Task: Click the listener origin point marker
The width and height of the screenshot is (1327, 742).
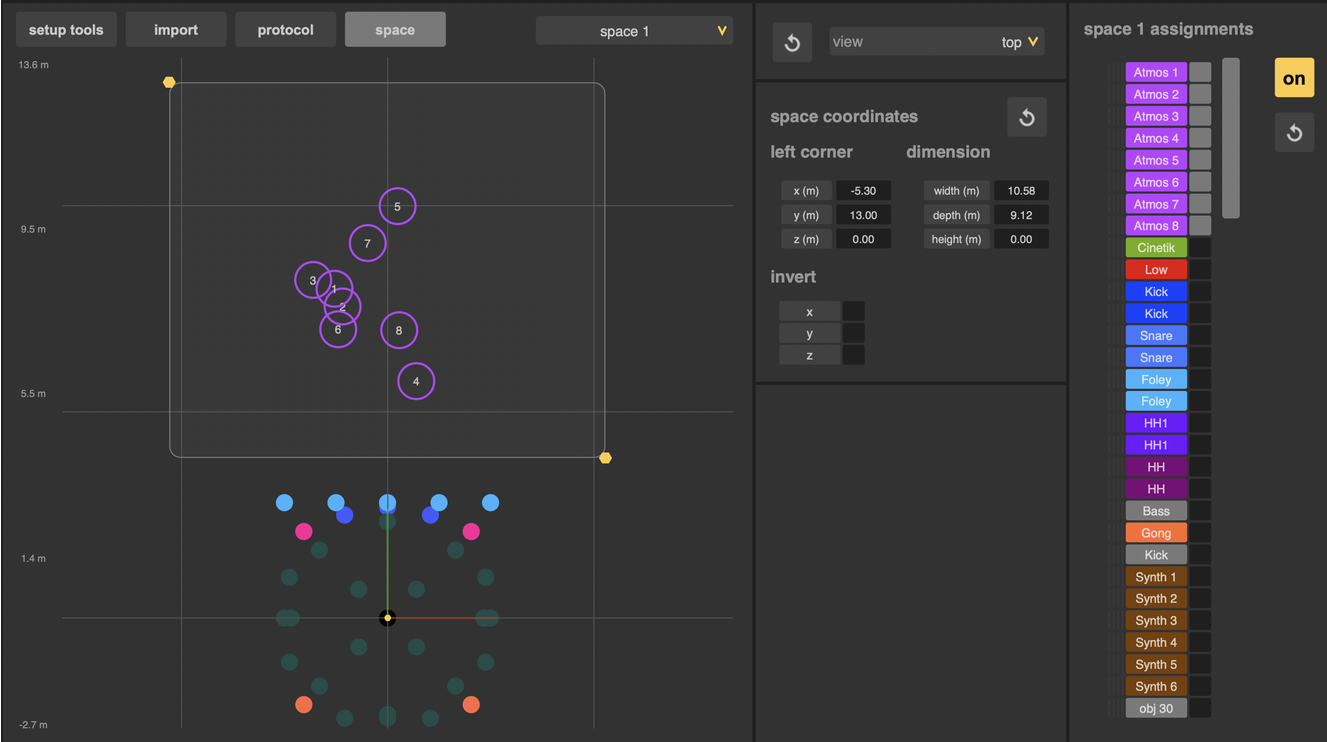Action: click(387, 618)
